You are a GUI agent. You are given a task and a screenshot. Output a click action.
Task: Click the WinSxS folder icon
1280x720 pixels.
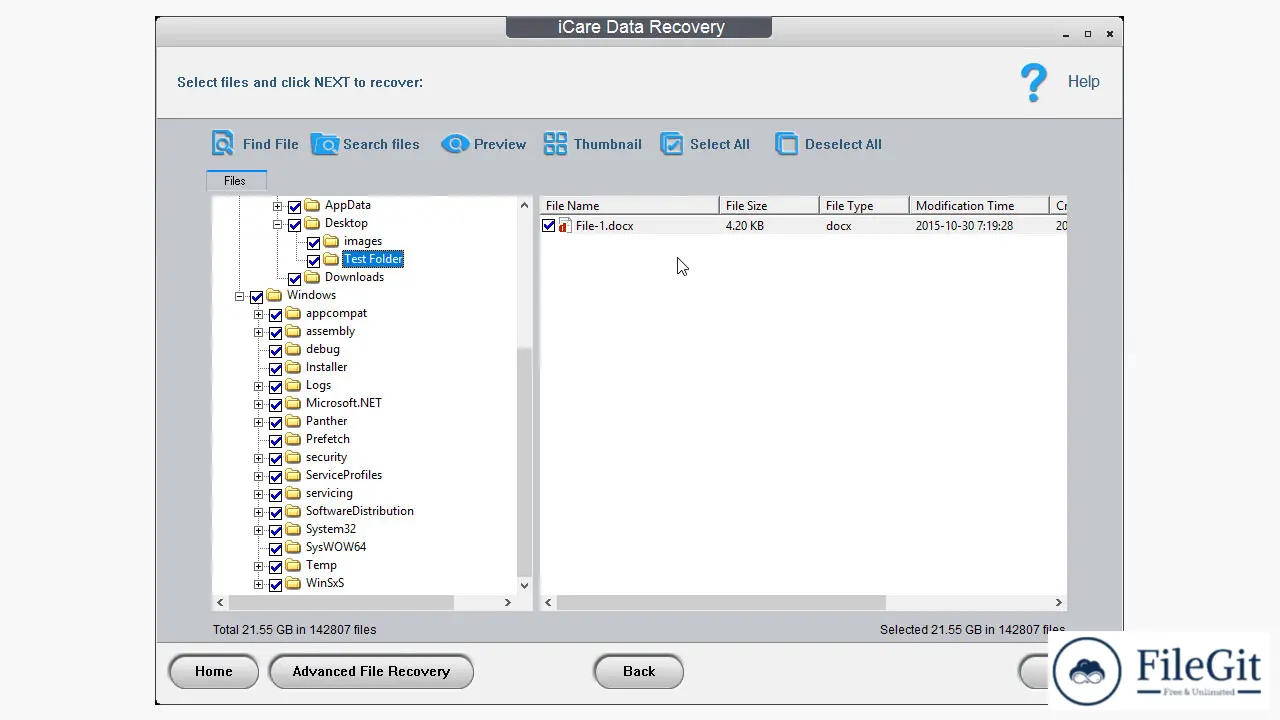point(293,583)
